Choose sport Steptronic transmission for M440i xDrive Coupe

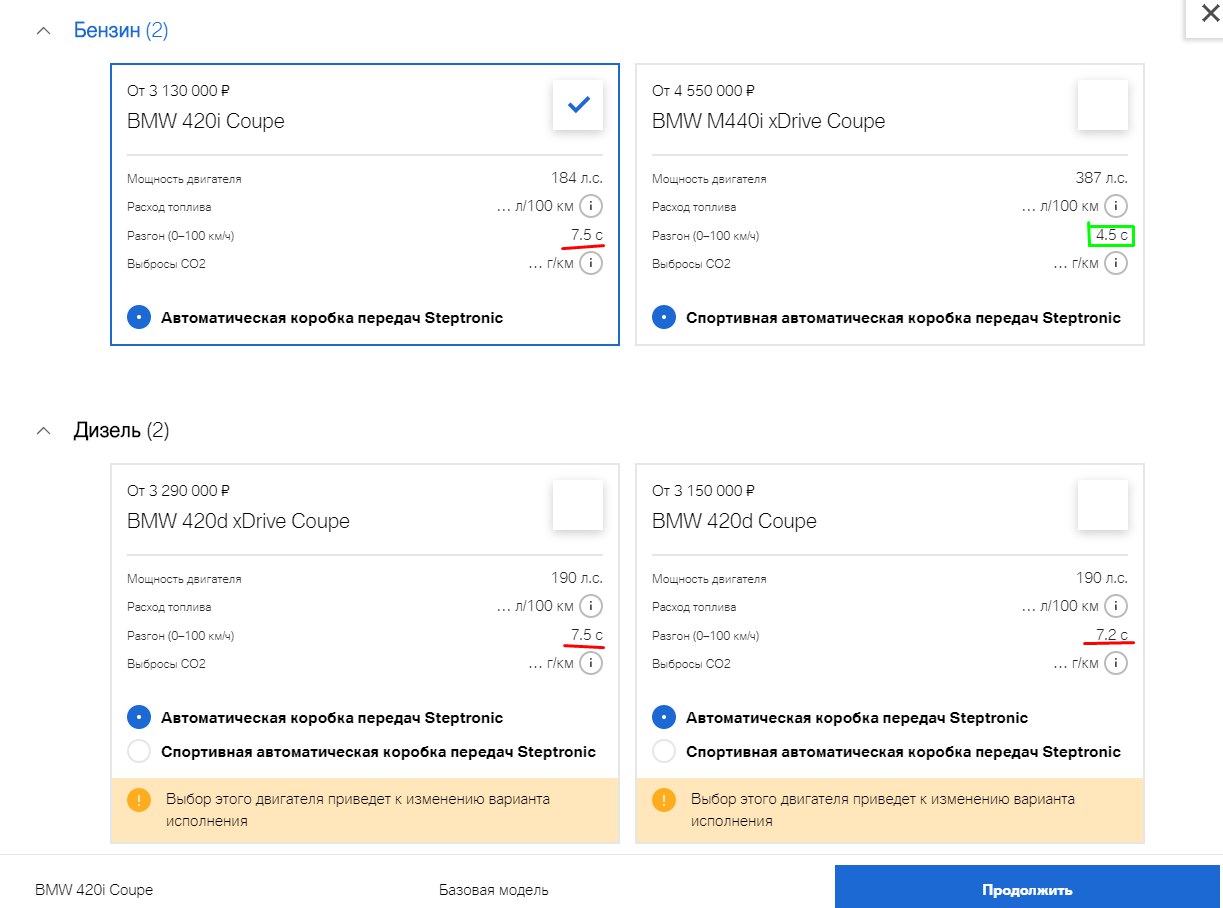(663, 318)
